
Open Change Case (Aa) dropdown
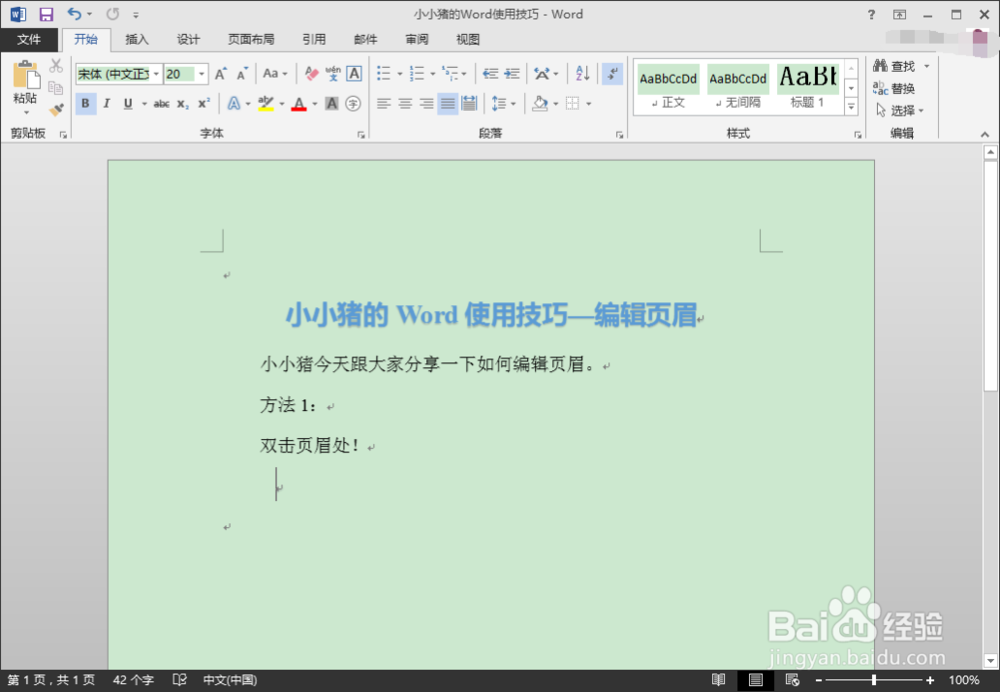pyautogui.click(x=275, y=74)
